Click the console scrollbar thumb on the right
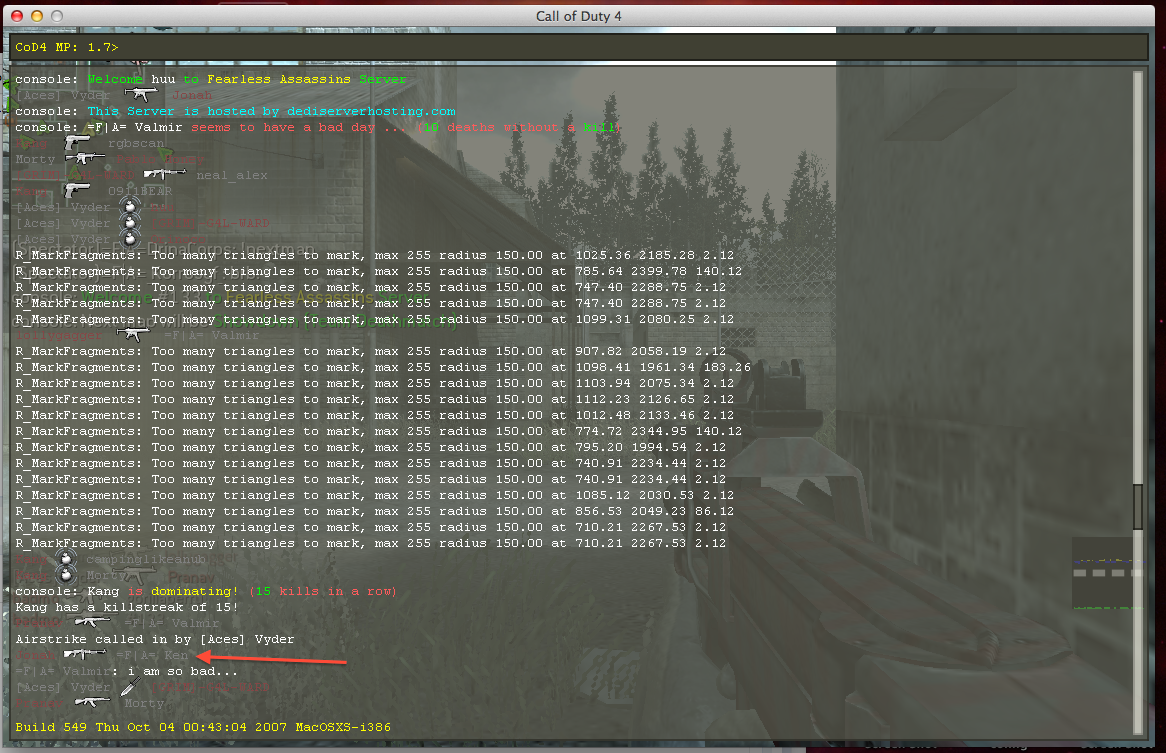This screenshot has height=753, width=1166. tap(1137, 507)
